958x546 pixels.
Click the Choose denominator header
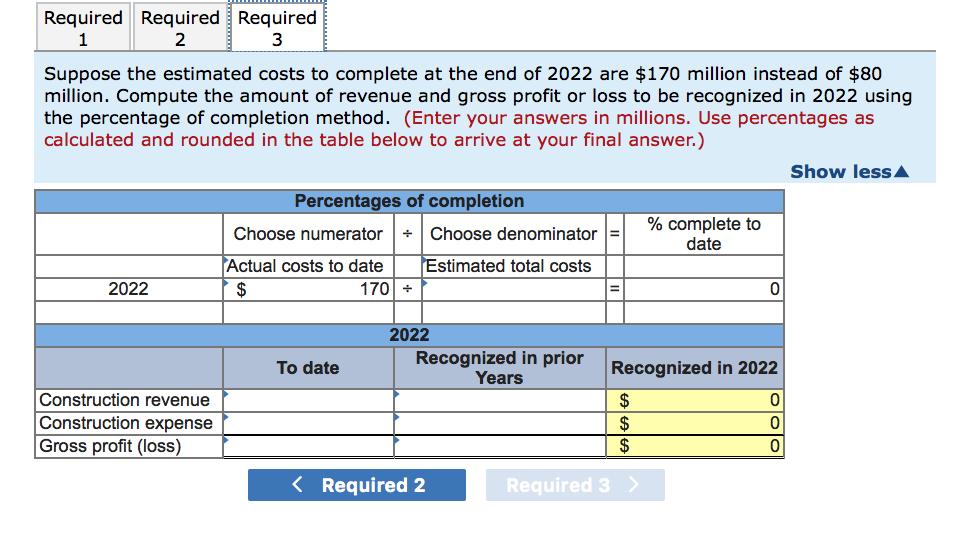coord(514,234)
